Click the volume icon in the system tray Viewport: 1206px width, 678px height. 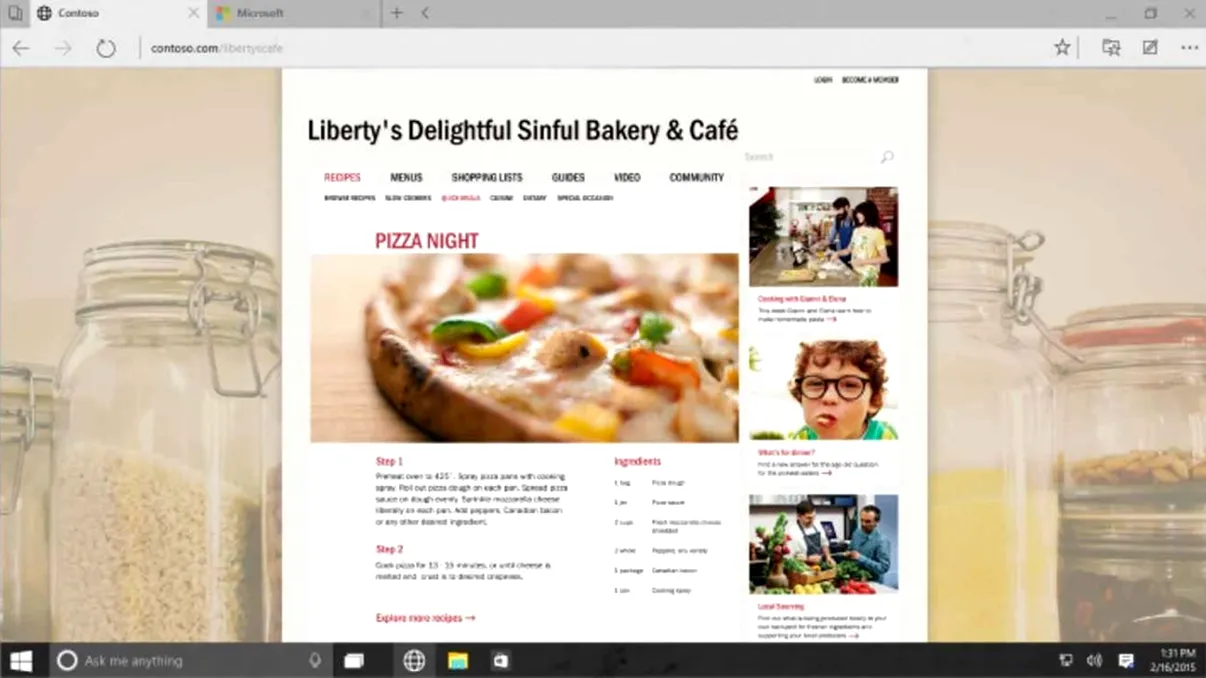pyautogui.click(x=1095, y=661)
